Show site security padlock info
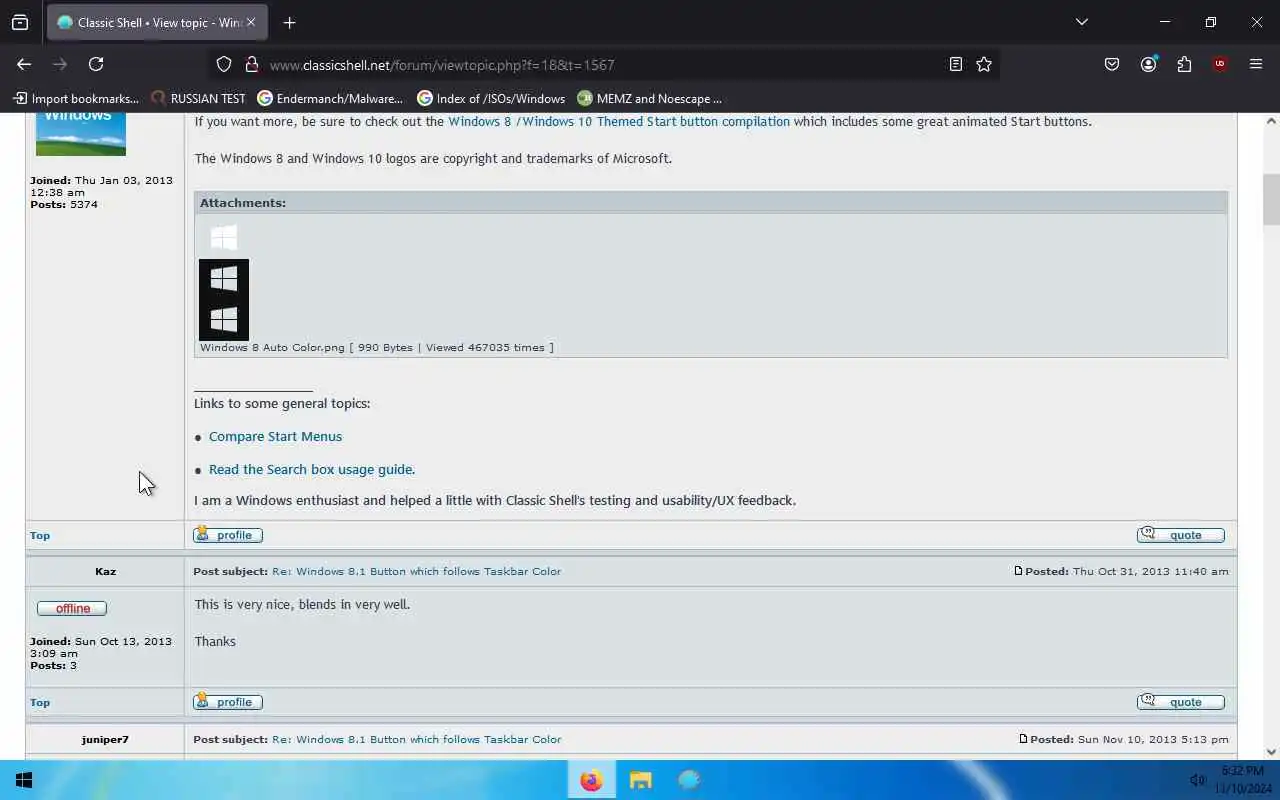1280x800 pixels. pos(252,64)
